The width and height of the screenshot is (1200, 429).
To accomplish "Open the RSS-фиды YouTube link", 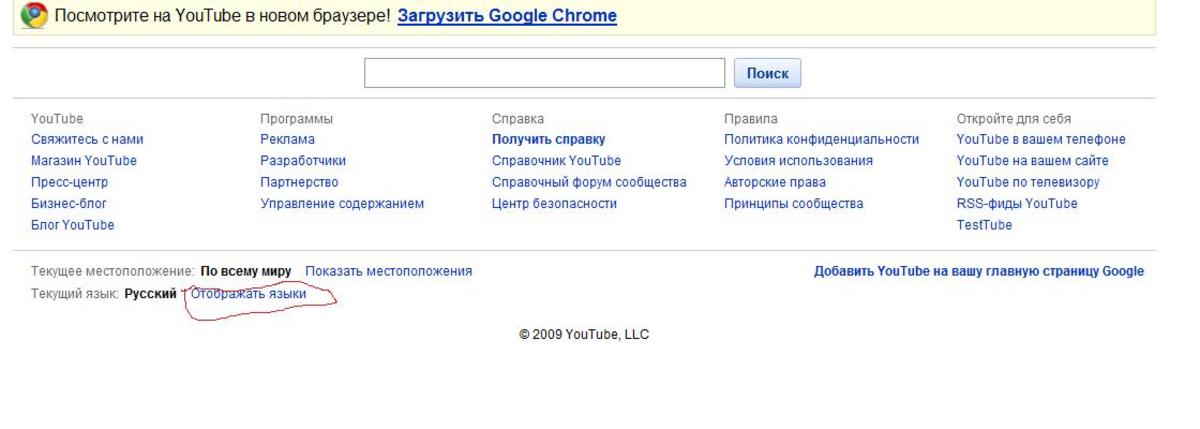I will pos(1017,204).
